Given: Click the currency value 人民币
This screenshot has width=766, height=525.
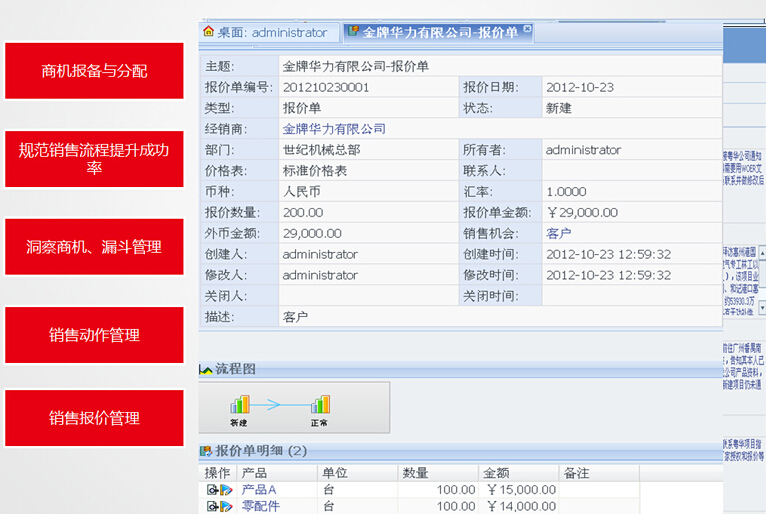Looking at the screenshot, I should [302, 191].
